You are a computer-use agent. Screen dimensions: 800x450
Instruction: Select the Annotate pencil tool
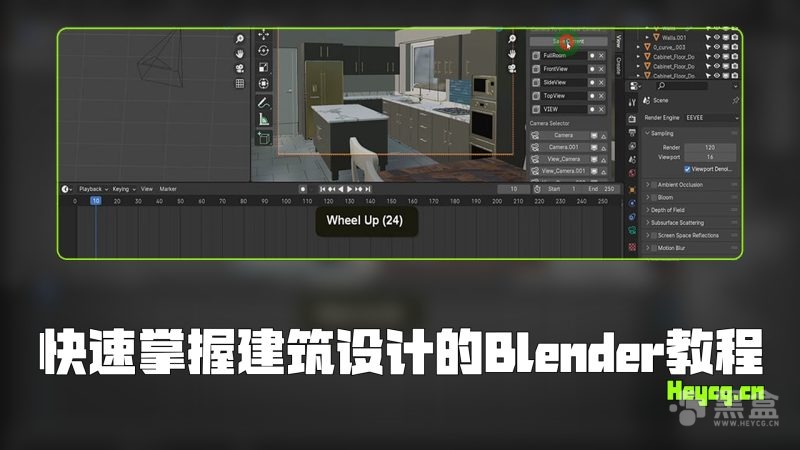[263, 103]
